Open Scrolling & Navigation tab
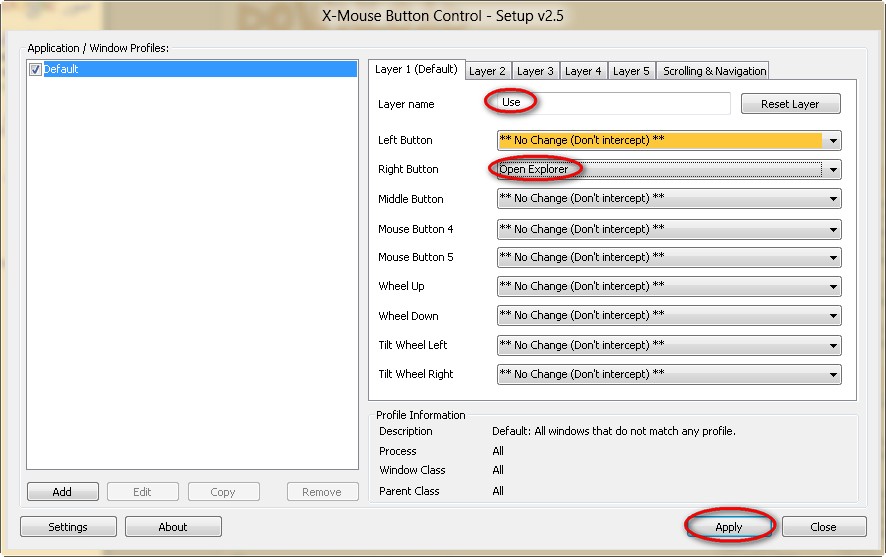Viewport: 886px width, 557px height. pos(714,71)
